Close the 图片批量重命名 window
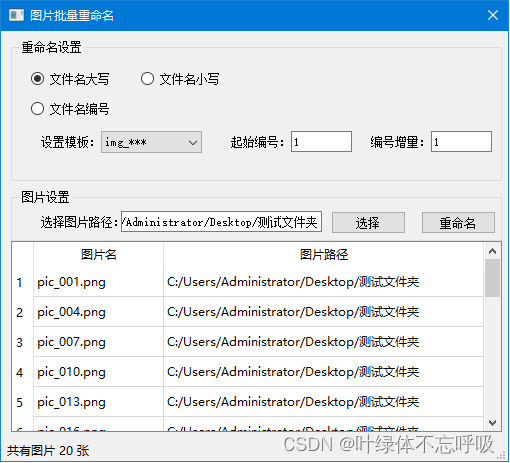The width and height of the screenshot is (510, 463). (493, 15)
